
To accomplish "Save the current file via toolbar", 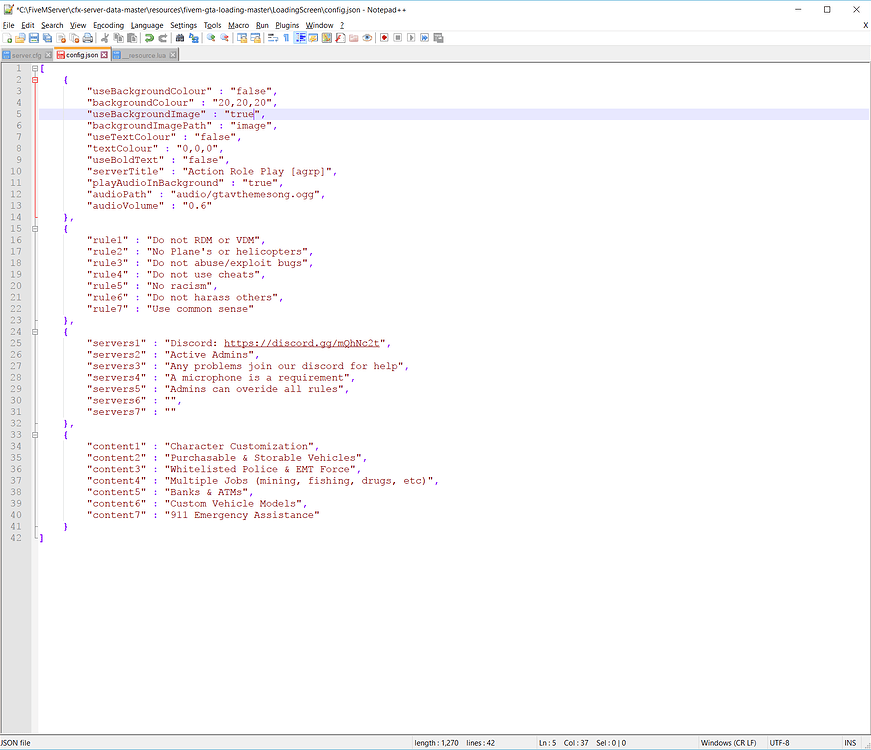I will coord(34,38).
